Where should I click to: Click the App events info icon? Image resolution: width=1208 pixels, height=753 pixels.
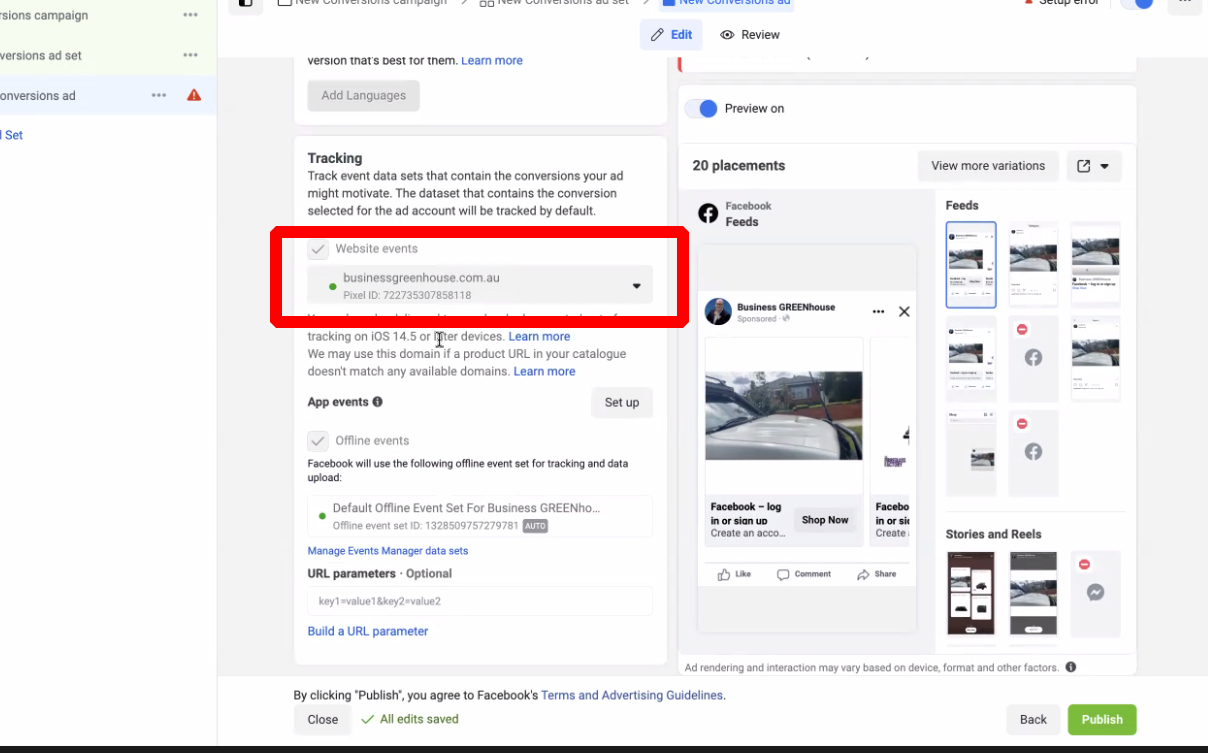coord(378,402)
